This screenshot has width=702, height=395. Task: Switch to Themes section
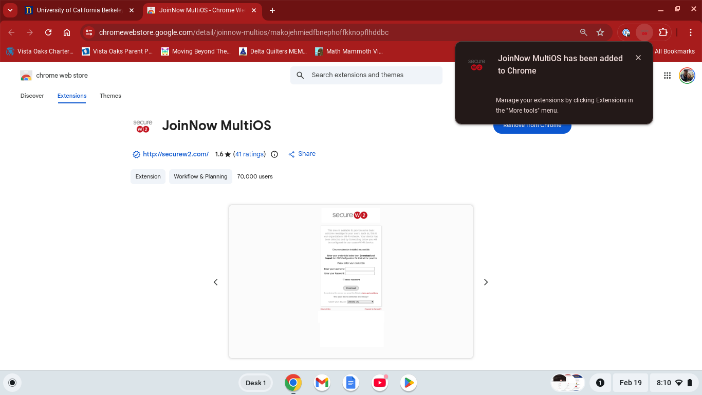(x=110, y=96)
